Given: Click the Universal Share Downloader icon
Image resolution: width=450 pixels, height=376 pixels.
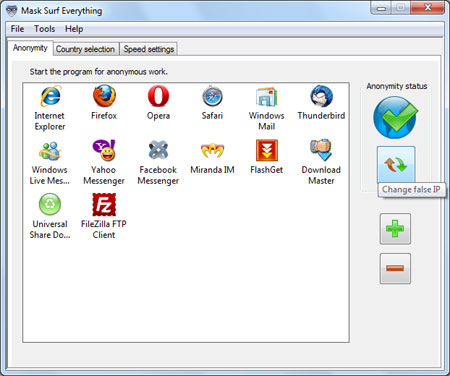Looking at the screenshot, I should (x=50, y=204).
